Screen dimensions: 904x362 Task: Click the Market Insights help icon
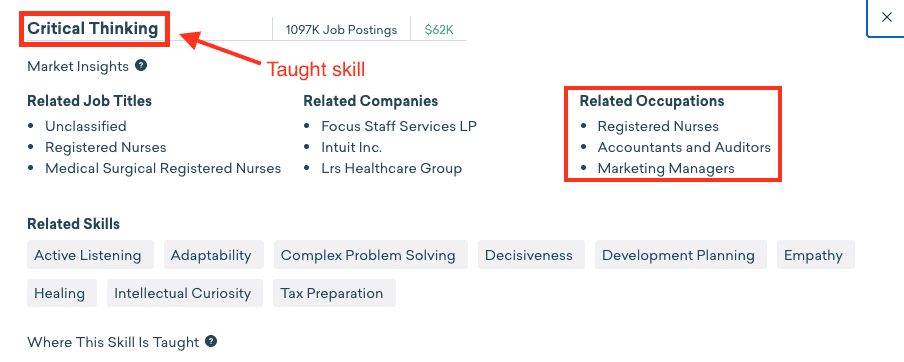click(x=141, y=66)
